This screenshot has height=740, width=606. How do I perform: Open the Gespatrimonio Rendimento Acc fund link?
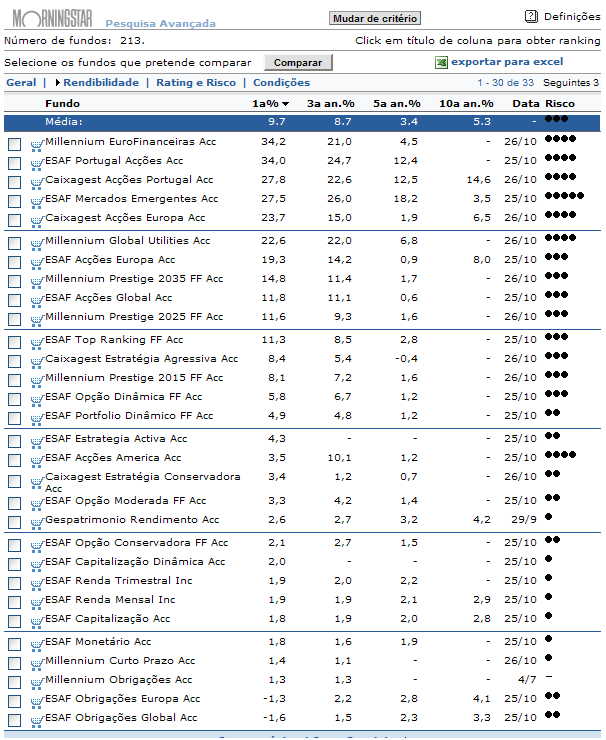(x=132, y=520)
